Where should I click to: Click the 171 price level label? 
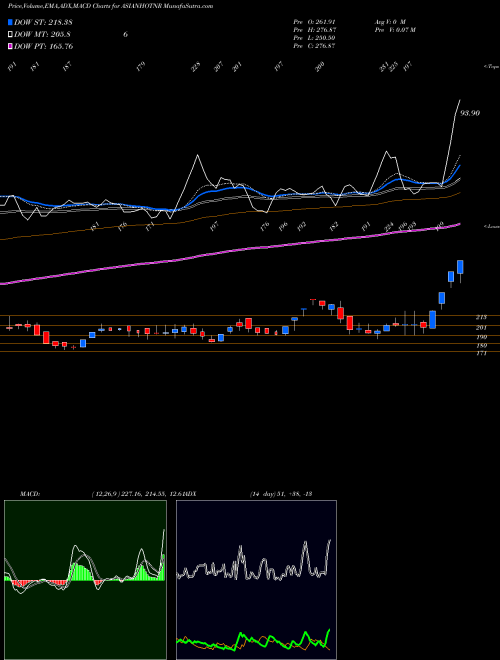[x=481, y=354]
